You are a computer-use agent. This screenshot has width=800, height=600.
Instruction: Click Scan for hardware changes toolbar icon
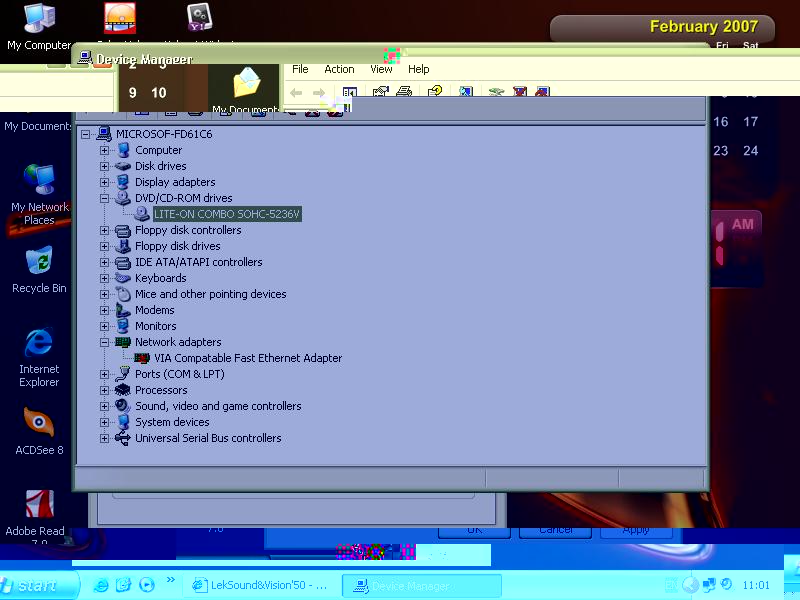(466, 91)
